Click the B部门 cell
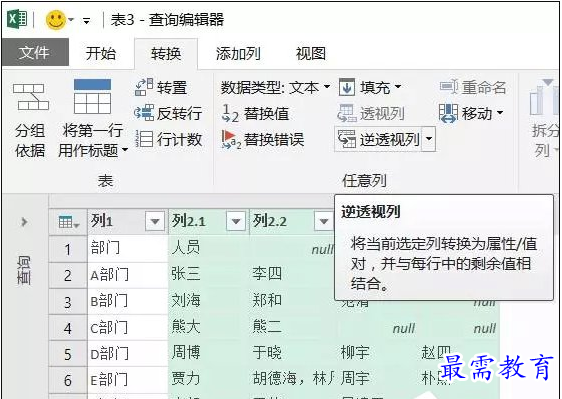This screenshot has height=399, width=562. point(128,301)
